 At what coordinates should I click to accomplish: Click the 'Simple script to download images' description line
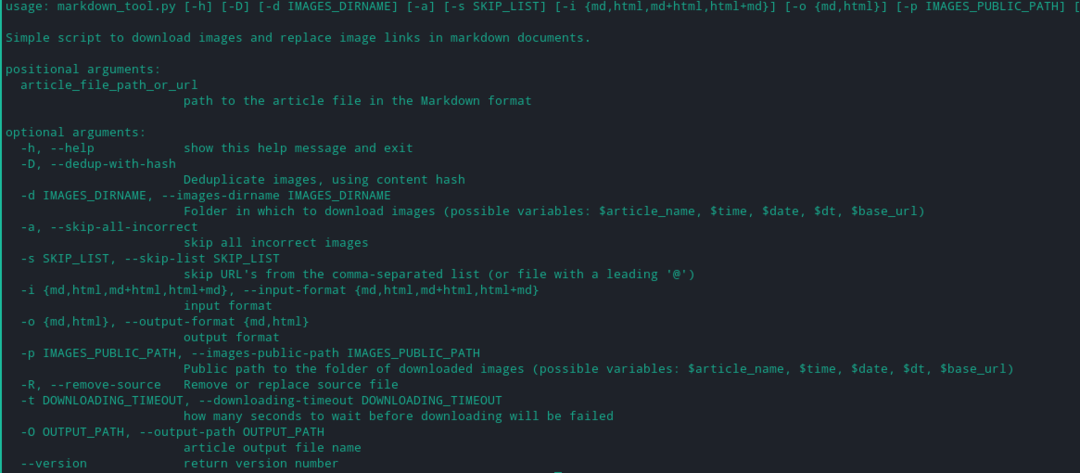298,38
